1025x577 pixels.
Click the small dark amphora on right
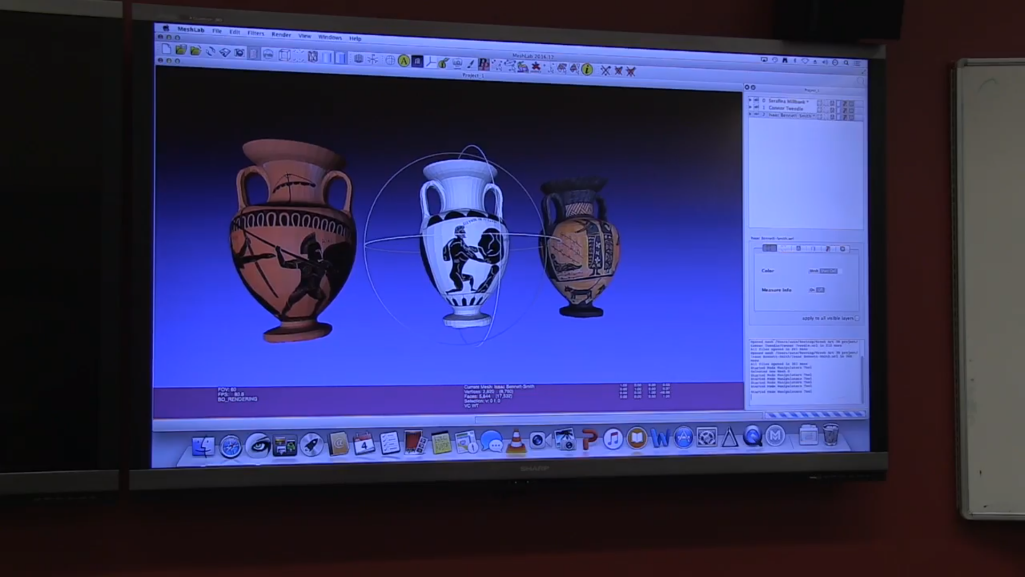[579, 248]
